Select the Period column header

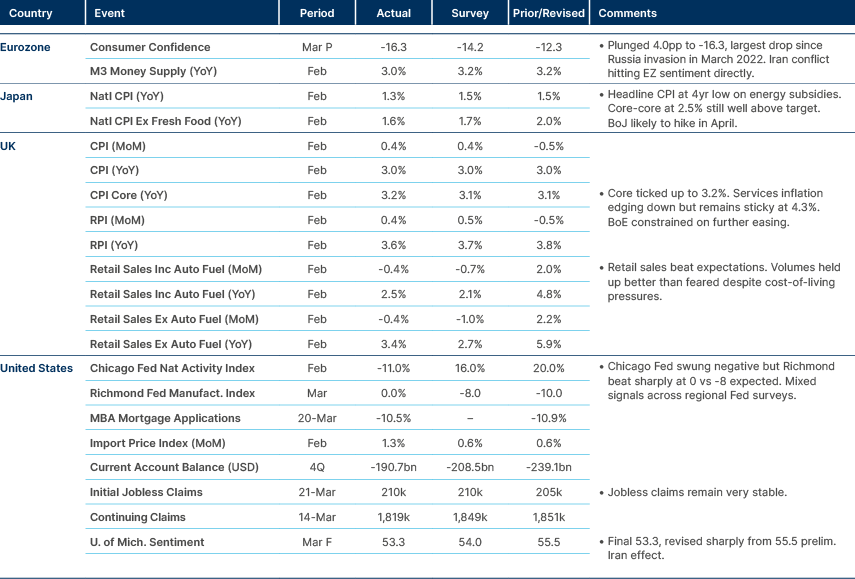pyautogui.click(x=317, y=13)
